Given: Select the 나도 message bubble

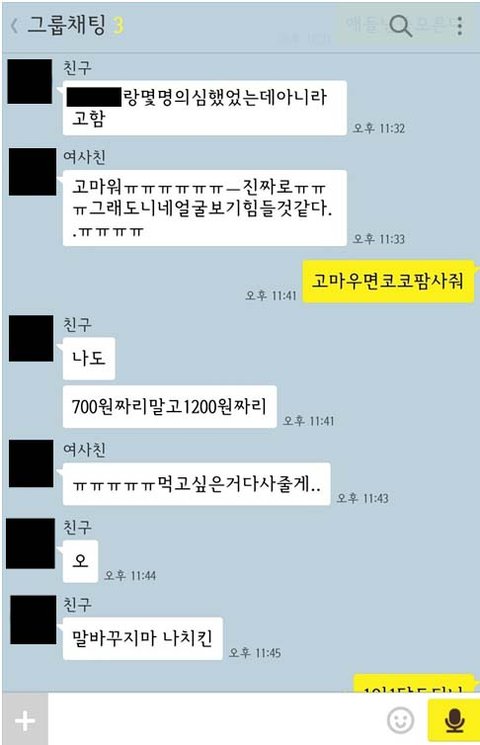Looking at the screenshot, I should point(88,358).
